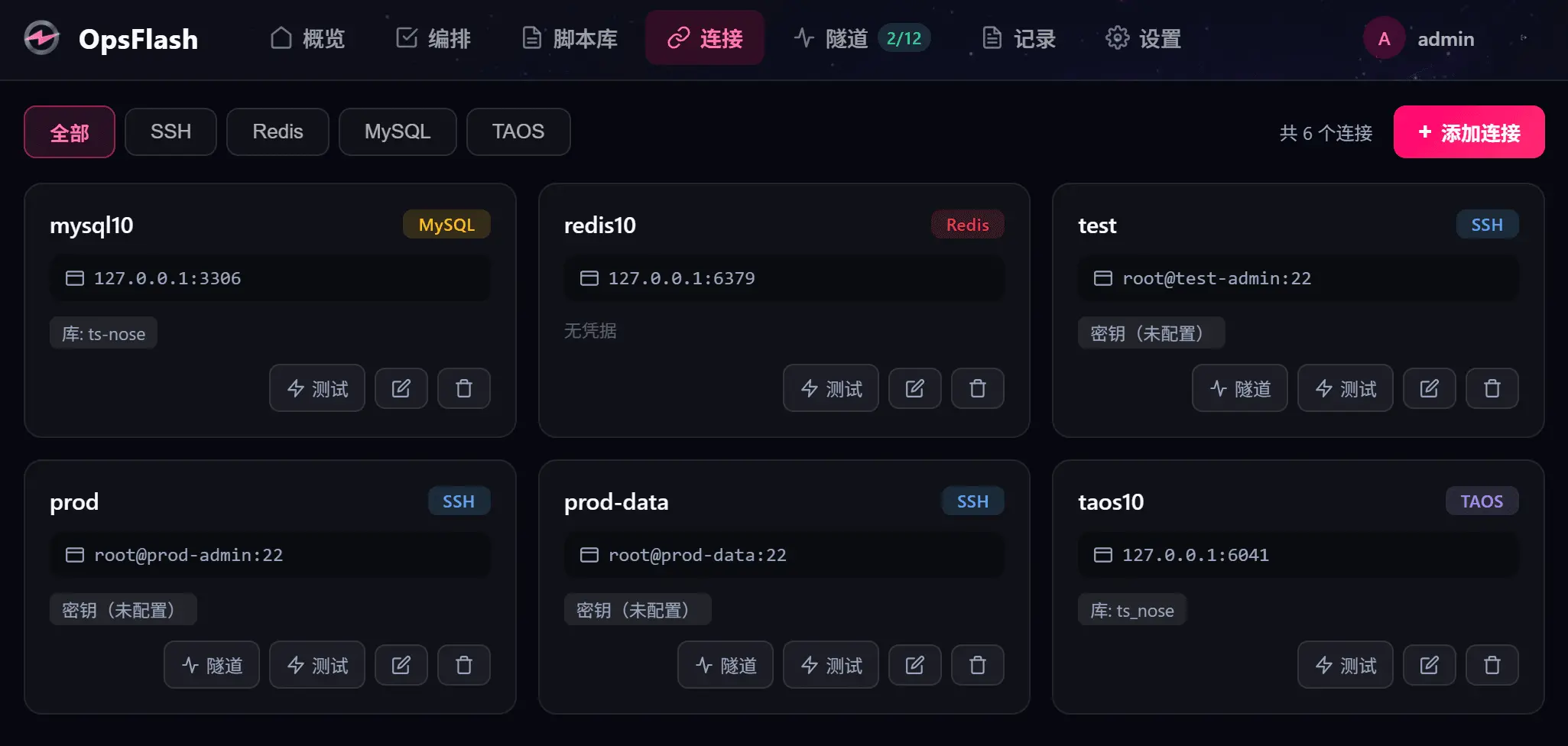Image resolution: width=1568 pixels, height=746 pixels.
Task: Select the TAOS filter tab
Action: pyautogui.click(x=518, y=131)
